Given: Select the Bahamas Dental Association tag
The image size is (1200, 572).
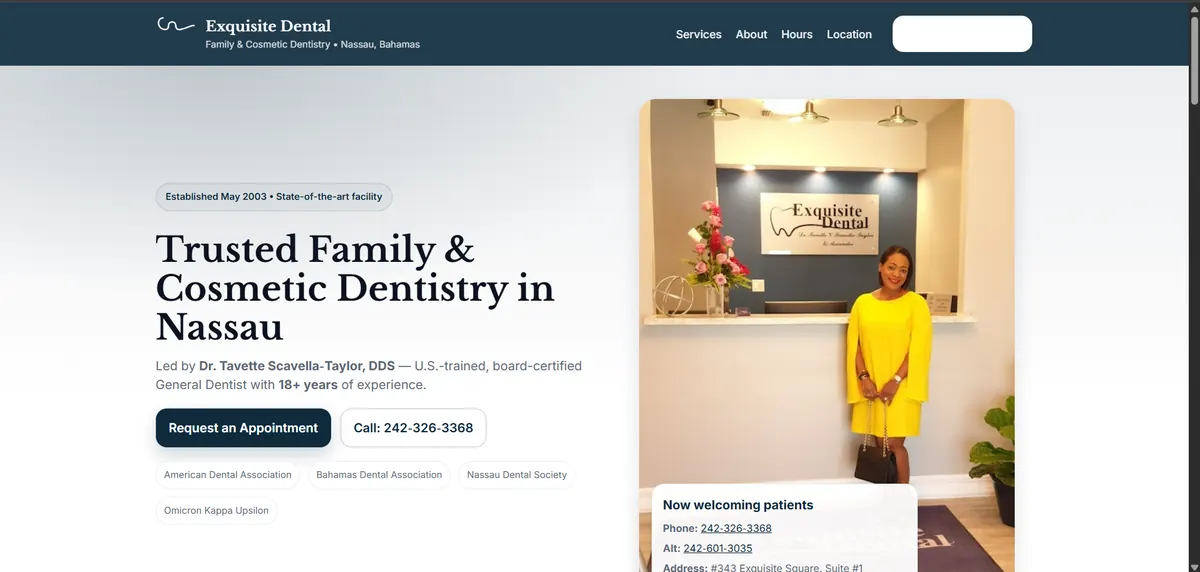Looking at the screenshot, I should [379, 475].
